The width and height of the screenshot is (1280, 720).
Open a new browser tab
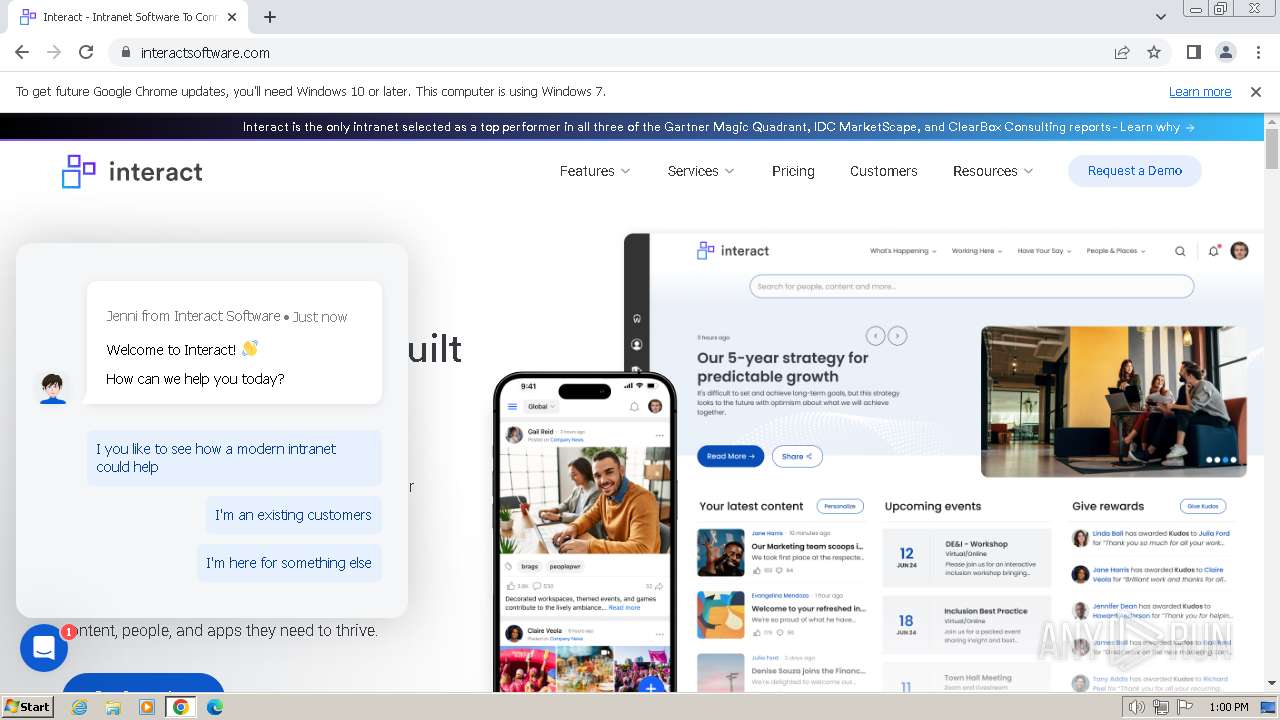click(270, 17)
